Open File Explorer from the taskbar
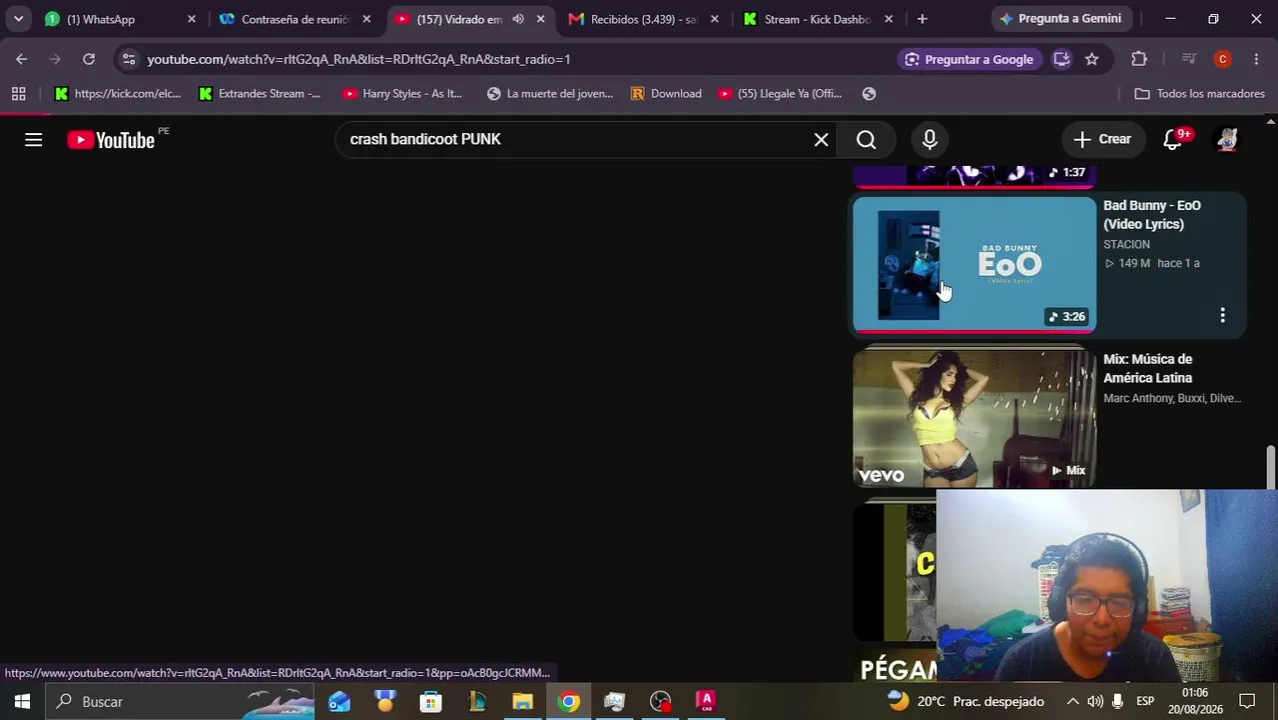The width and height of the screenshot is (1278, 720). pos(523,702)
